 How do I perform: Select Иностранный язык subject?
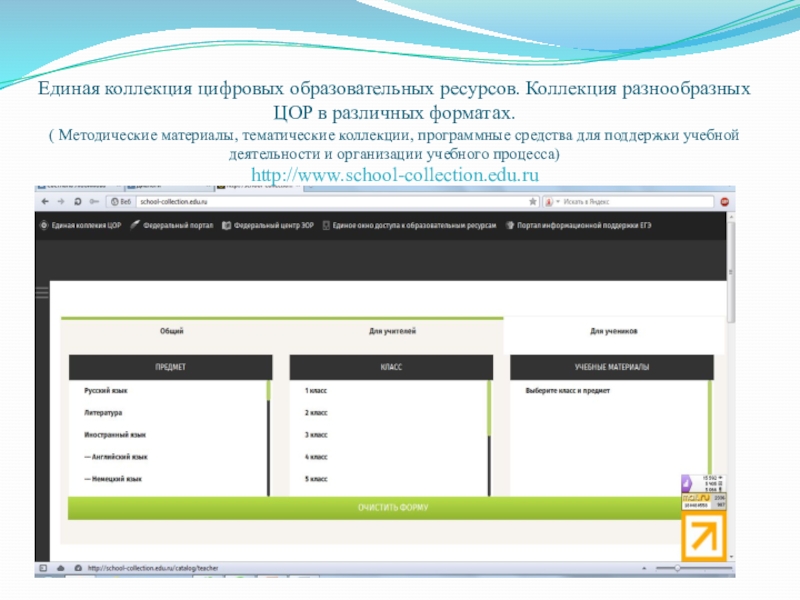115,435
